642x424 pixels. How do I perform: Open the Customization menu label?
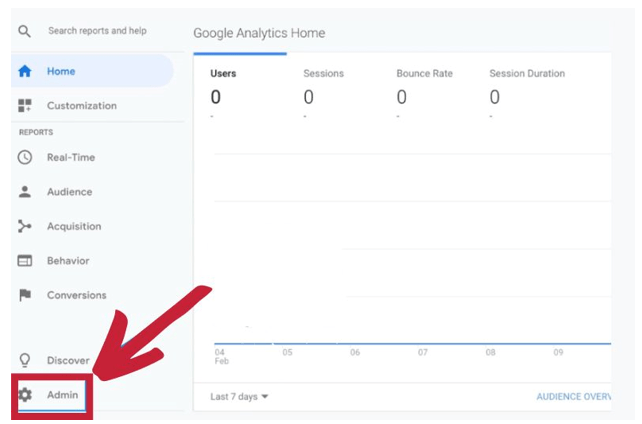tap(82, 106)
